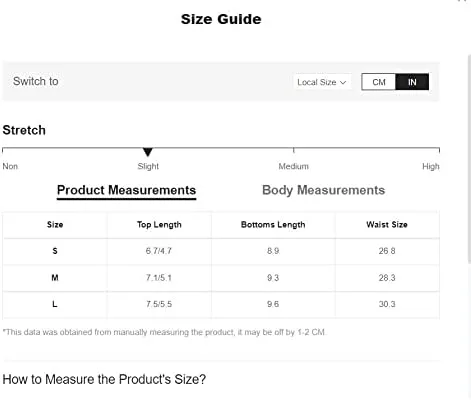This screenshot has width=471, height=400.
Task: Open the Local Size dropdown
Action: pyautogui.click(x=322, y=82)
